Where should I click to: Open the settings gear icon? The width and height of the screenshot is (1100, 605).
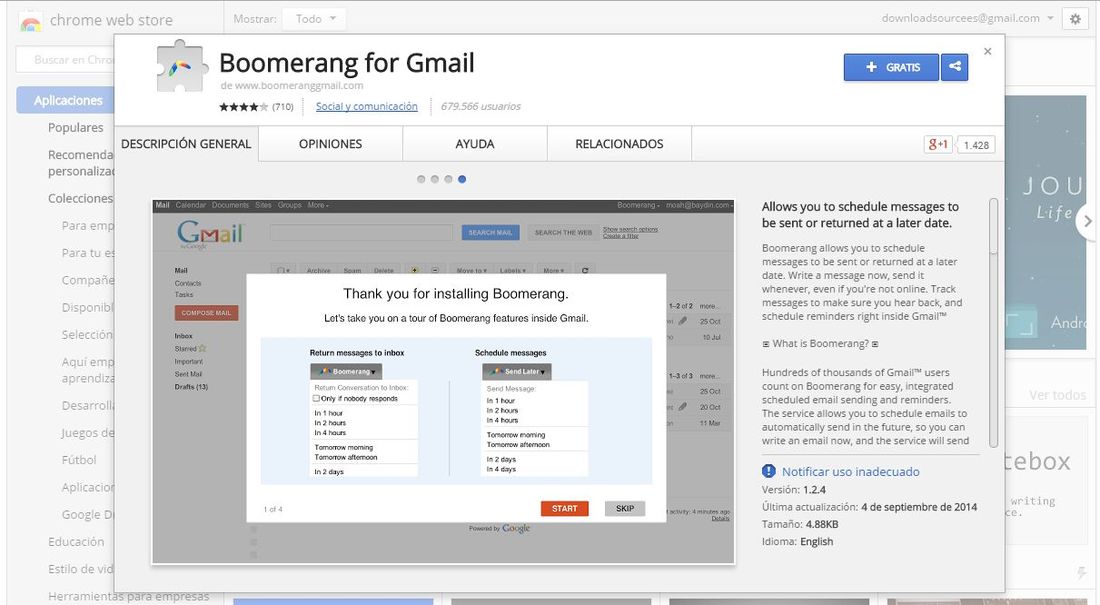coord(1075,19)
